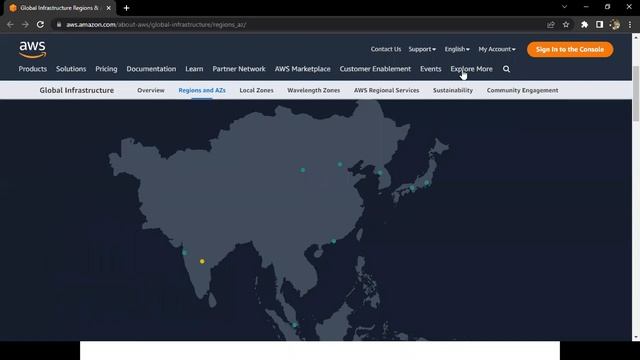
Task: Open a new browser tab
Action: (126, 8)
